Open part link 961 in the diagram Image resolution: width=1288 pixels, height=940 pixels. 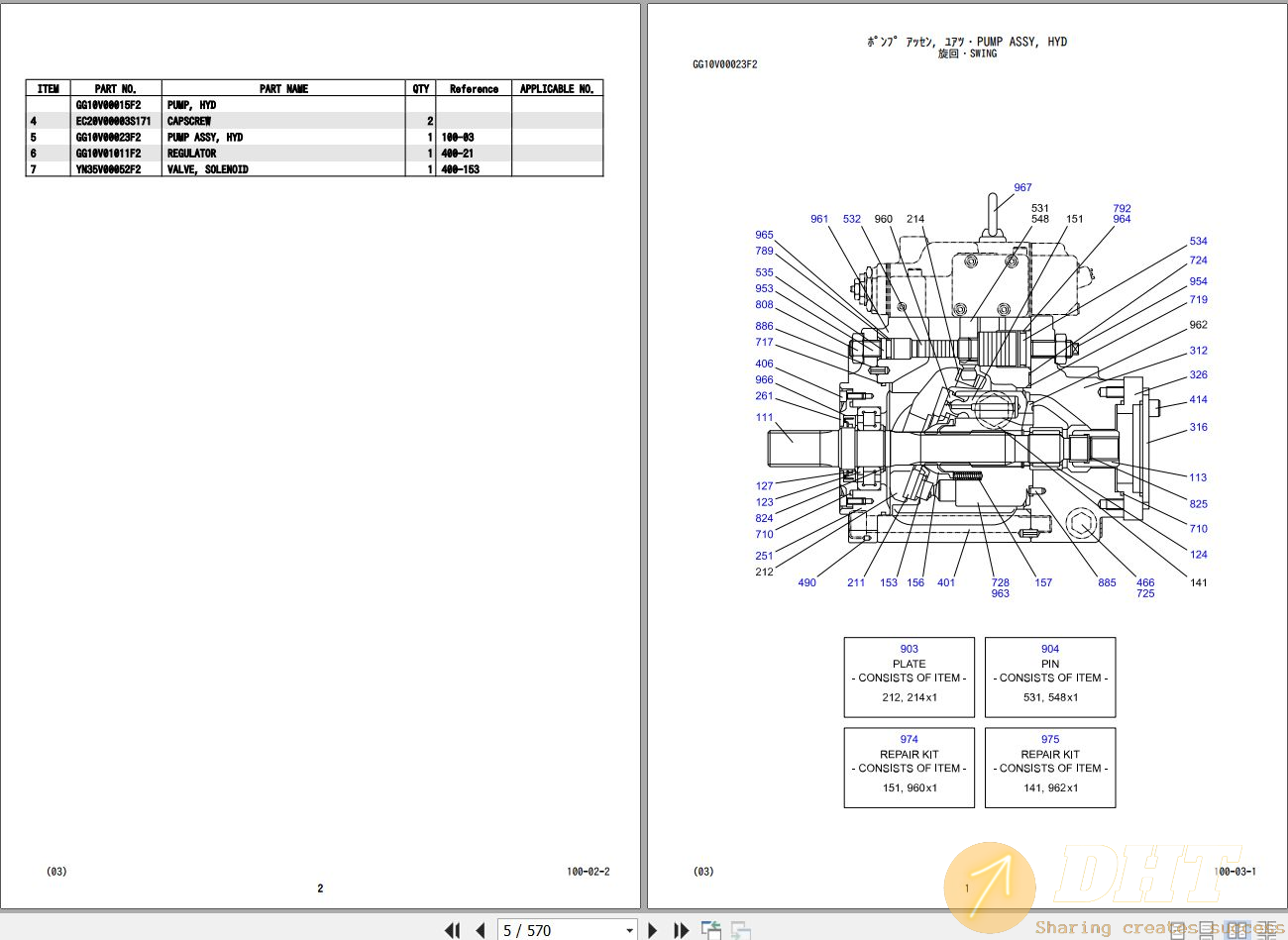click(819, 219)
